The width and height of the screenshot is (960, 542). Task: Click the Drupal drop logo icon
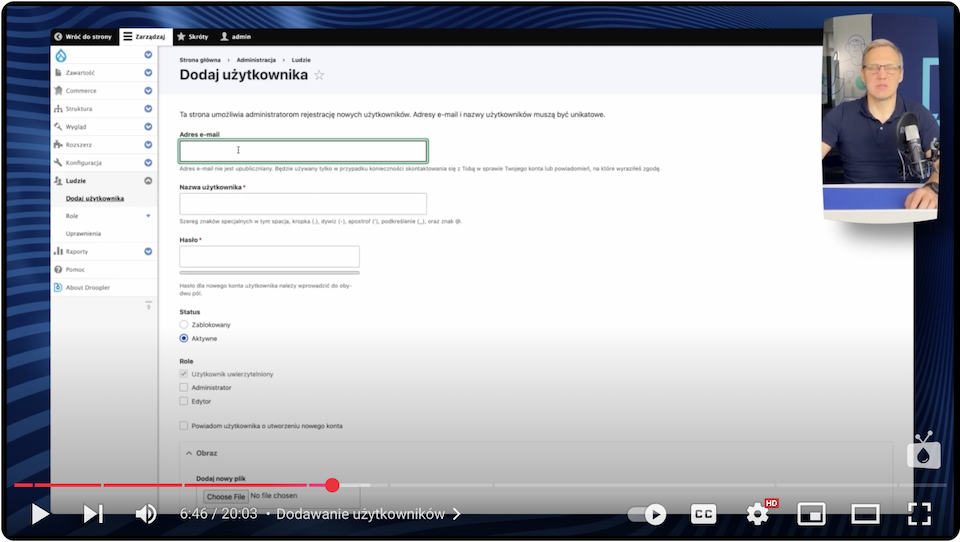click(x=61, y=56)
